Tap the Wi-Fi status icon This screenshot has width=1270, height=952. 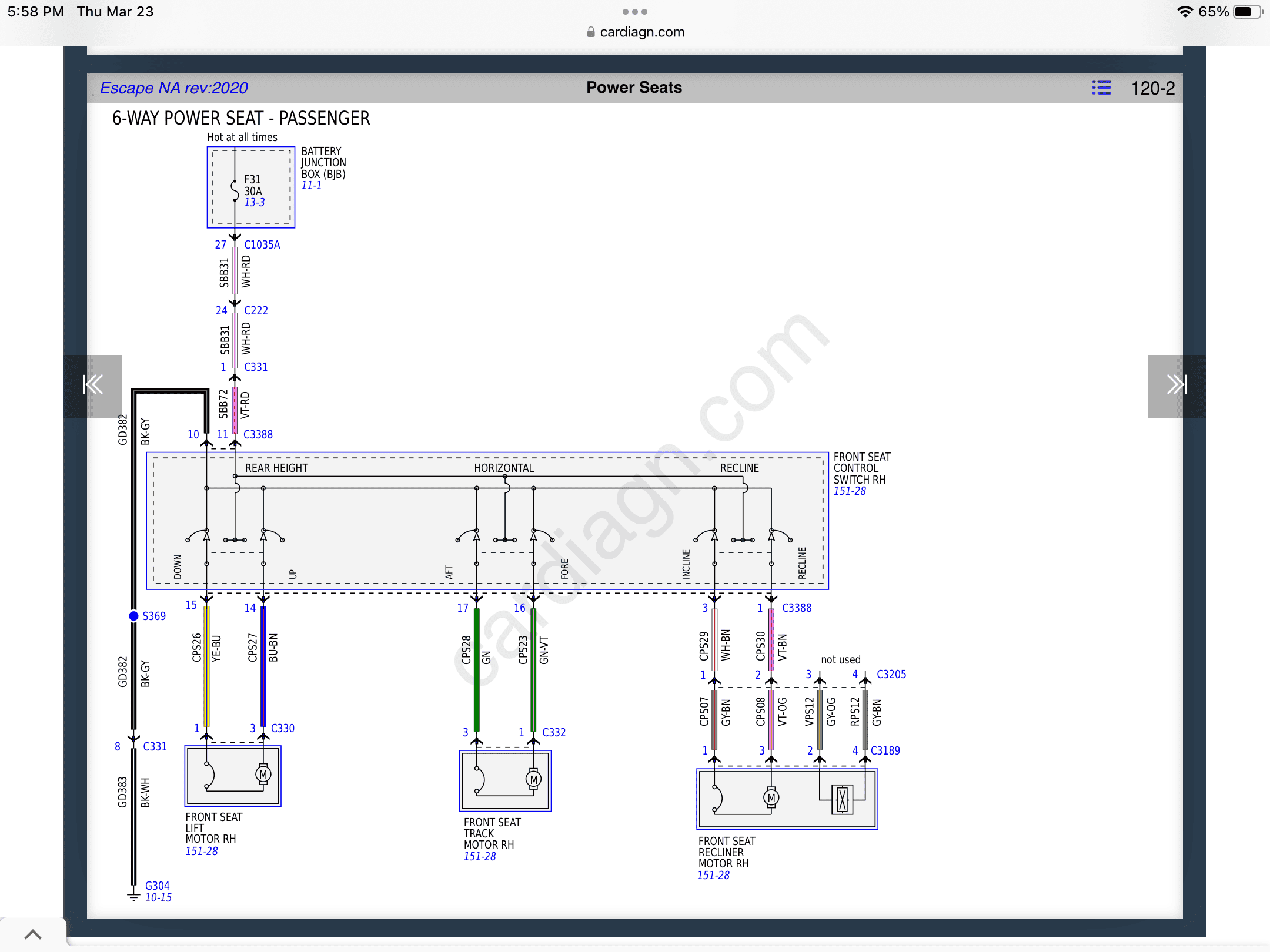pyautogui.click(x=1185, y=12)
